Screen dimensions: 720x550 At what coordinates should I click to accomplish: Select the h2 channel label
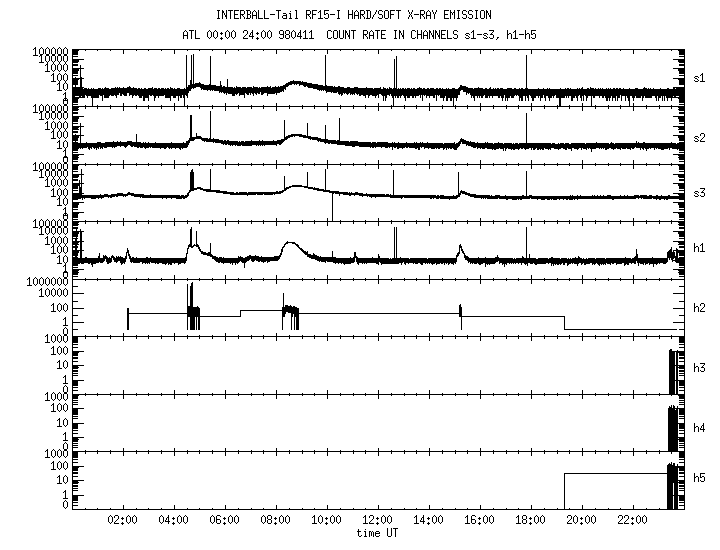tap(699, 308)
